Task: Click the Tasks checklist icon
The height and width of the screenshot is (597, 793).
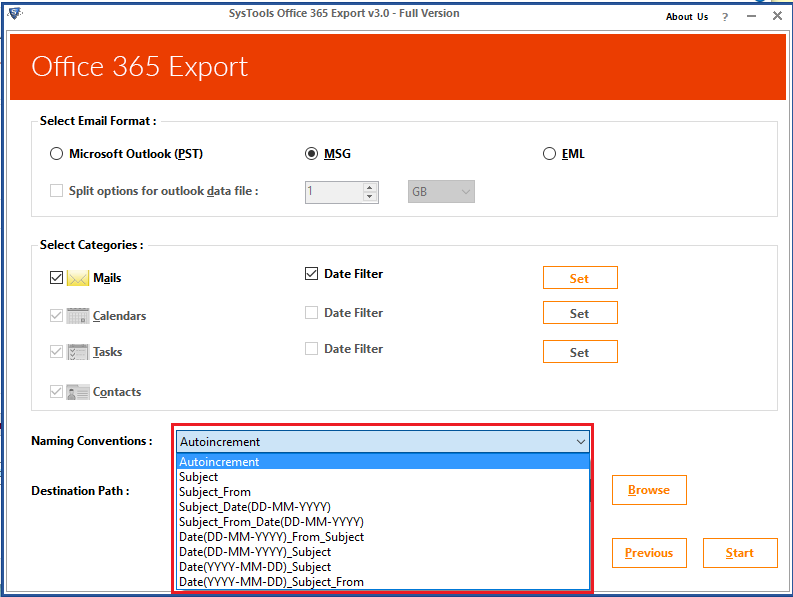Action: point(78,352)
